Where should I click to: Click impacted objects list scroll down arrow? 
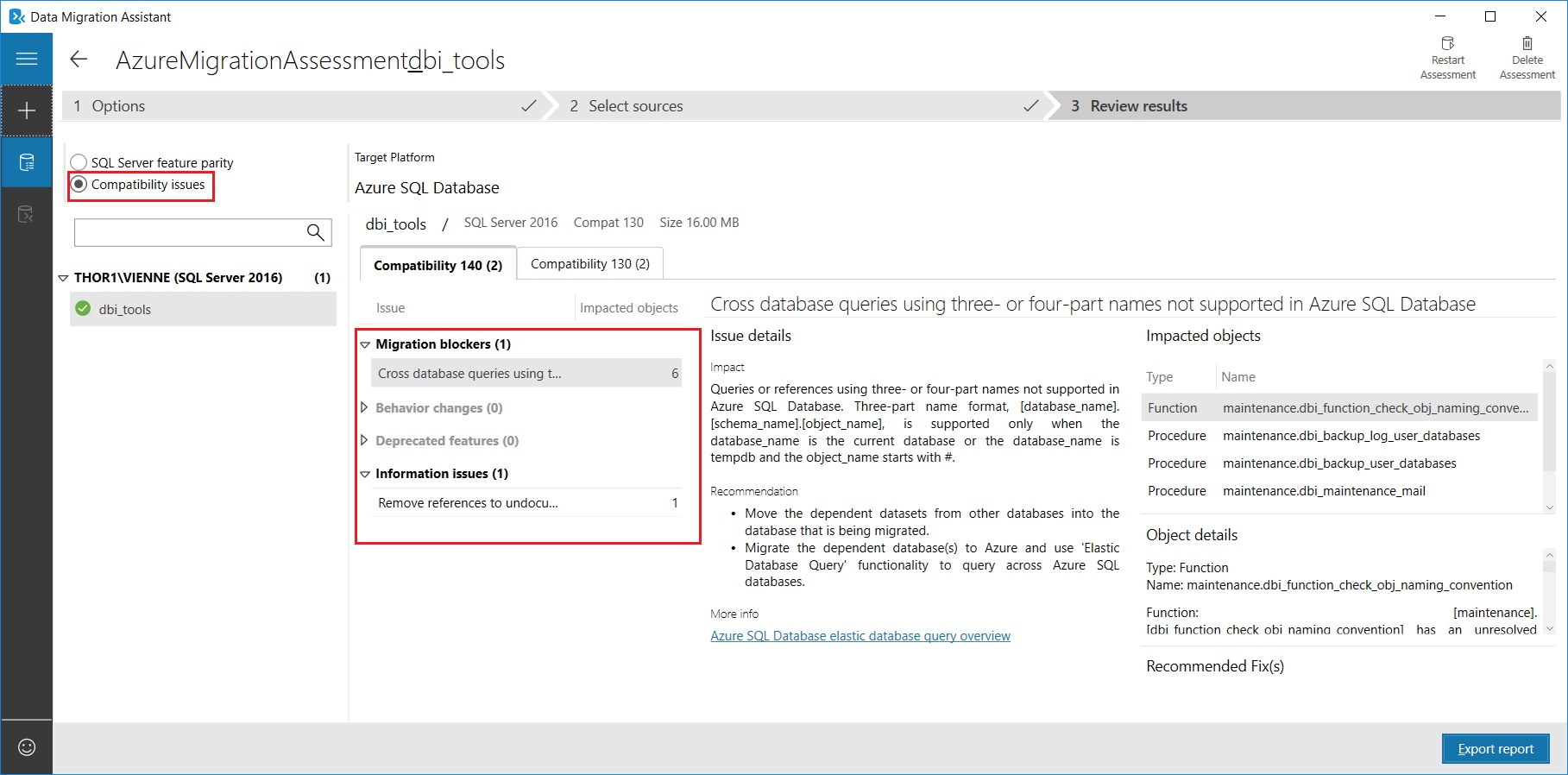(1550, 507)
